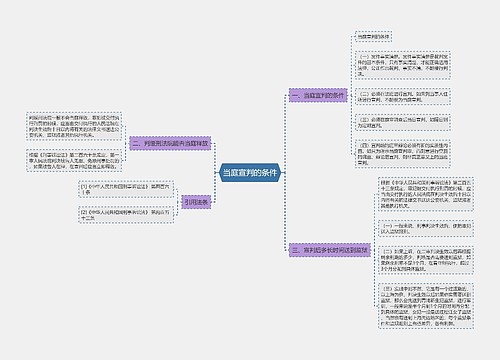Click the leaf starting (二) 必须 under the first branch
The image size is (500, 360).
pyautogui.click(x=403, y=97)
